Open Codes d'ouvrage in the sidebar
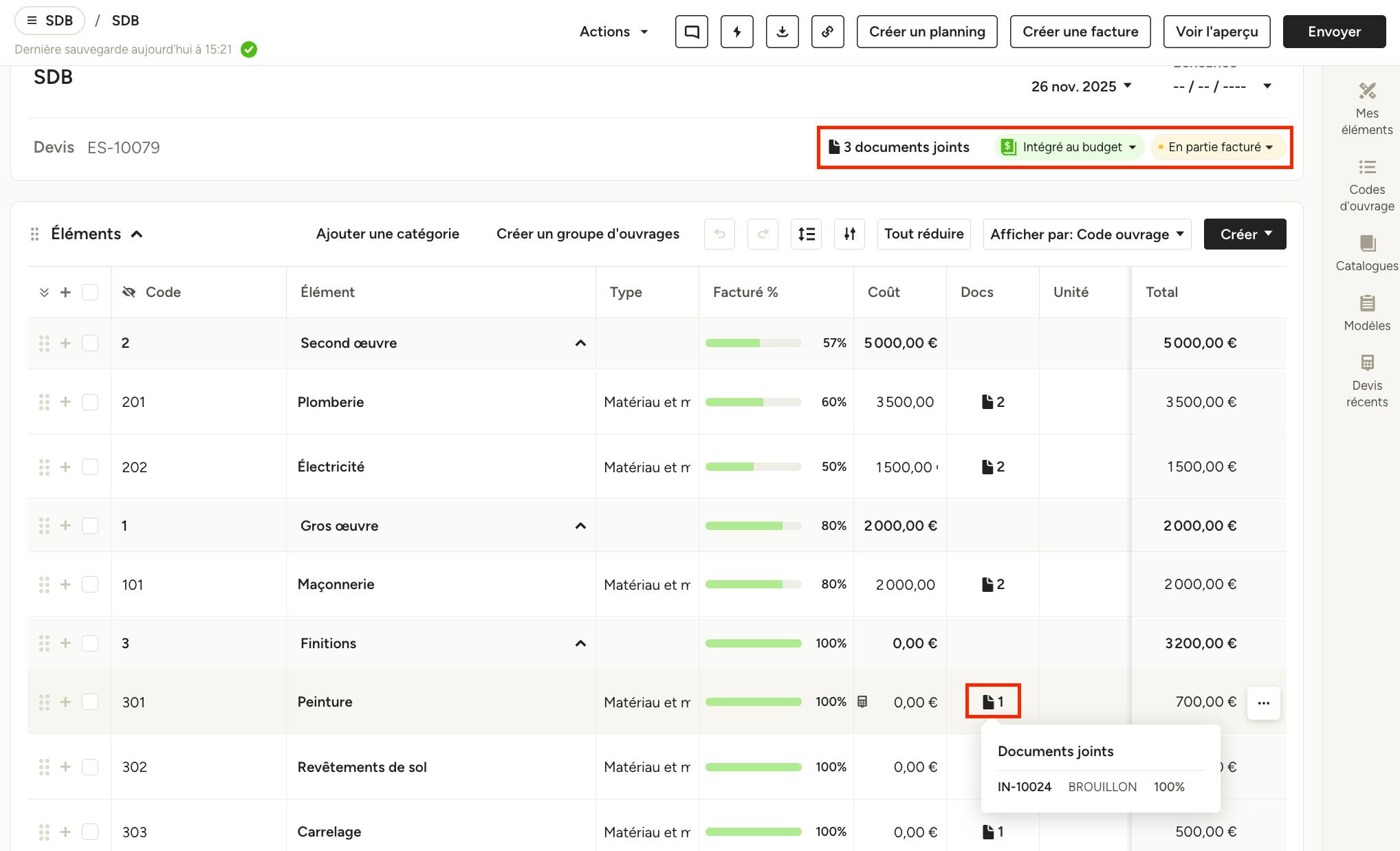The width and height of the screenshot is (1400, 851). (x=1367, y=186)
